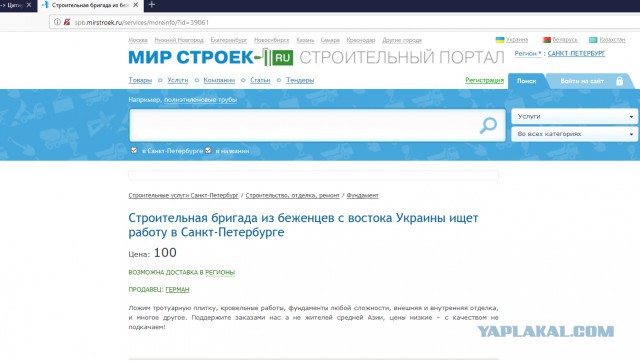640x361 pixels.
Task: Open Строительство, отделка, ремонт breadcrumb
Action: pos(293,195)
